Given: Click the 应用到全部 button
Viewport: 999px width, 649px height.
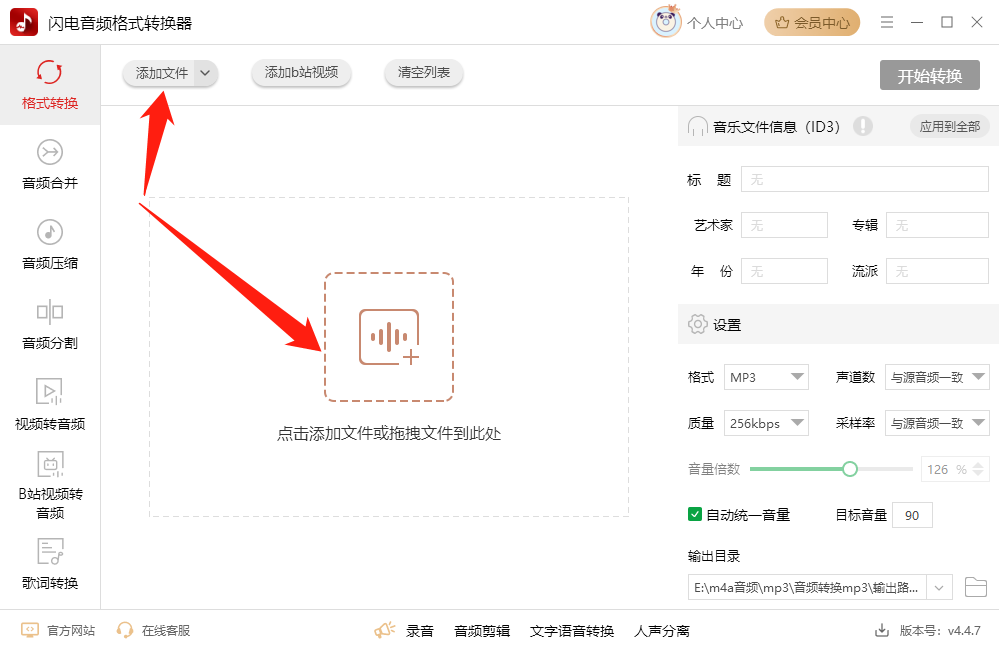Looking at the screenshot, I should point(949,126).
